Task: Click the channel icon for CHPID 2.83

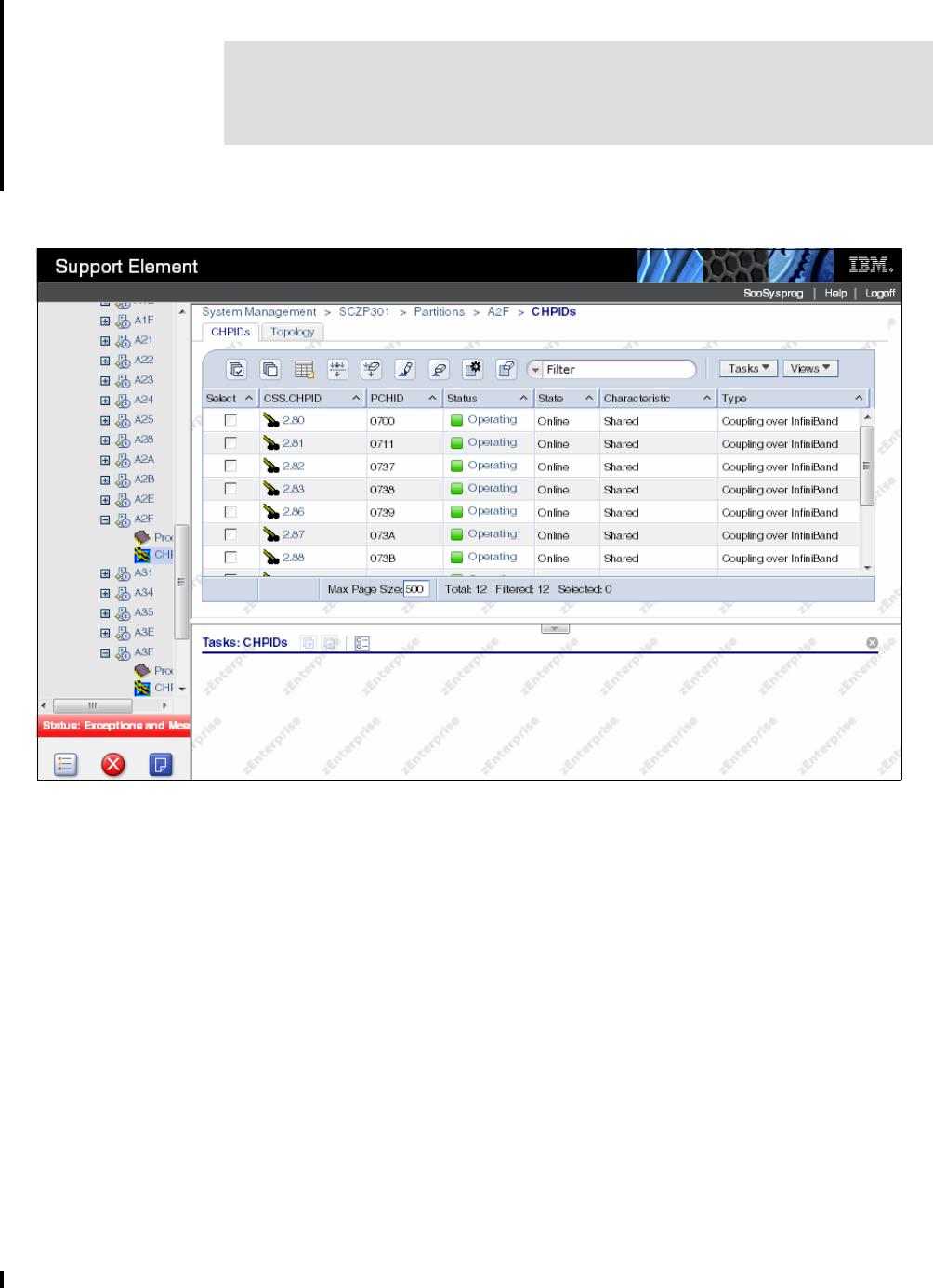Action: tap(271, 490)
